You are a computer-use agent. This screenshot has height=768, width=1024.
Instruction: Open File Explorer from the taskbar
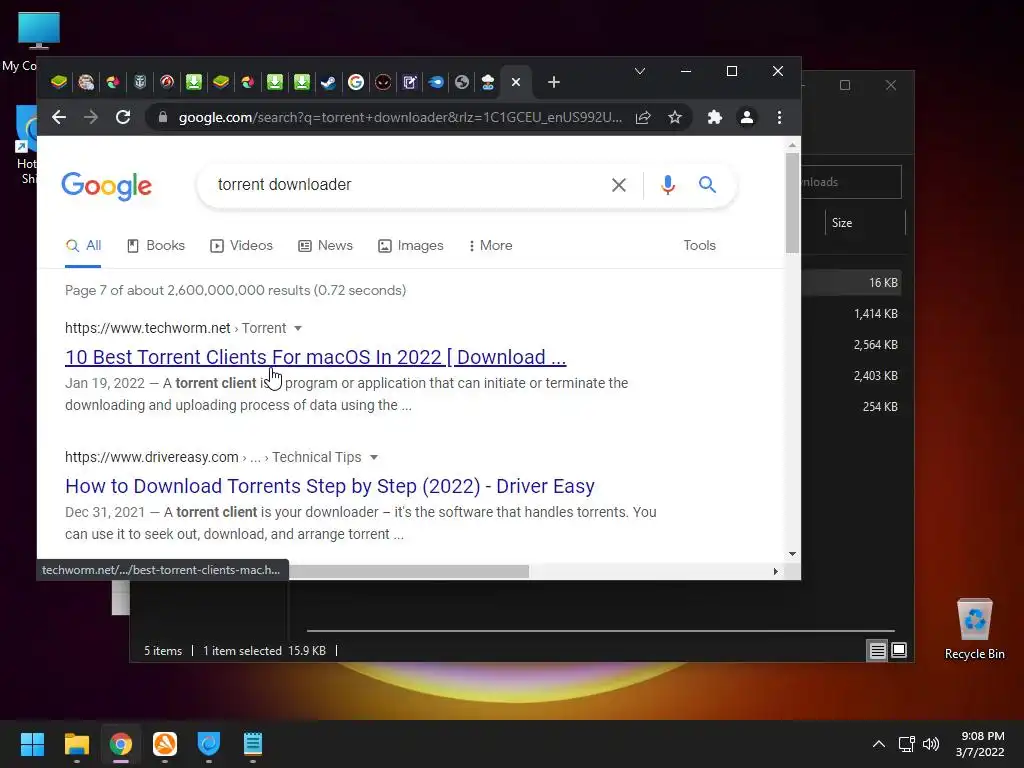(x=76, y=744)
